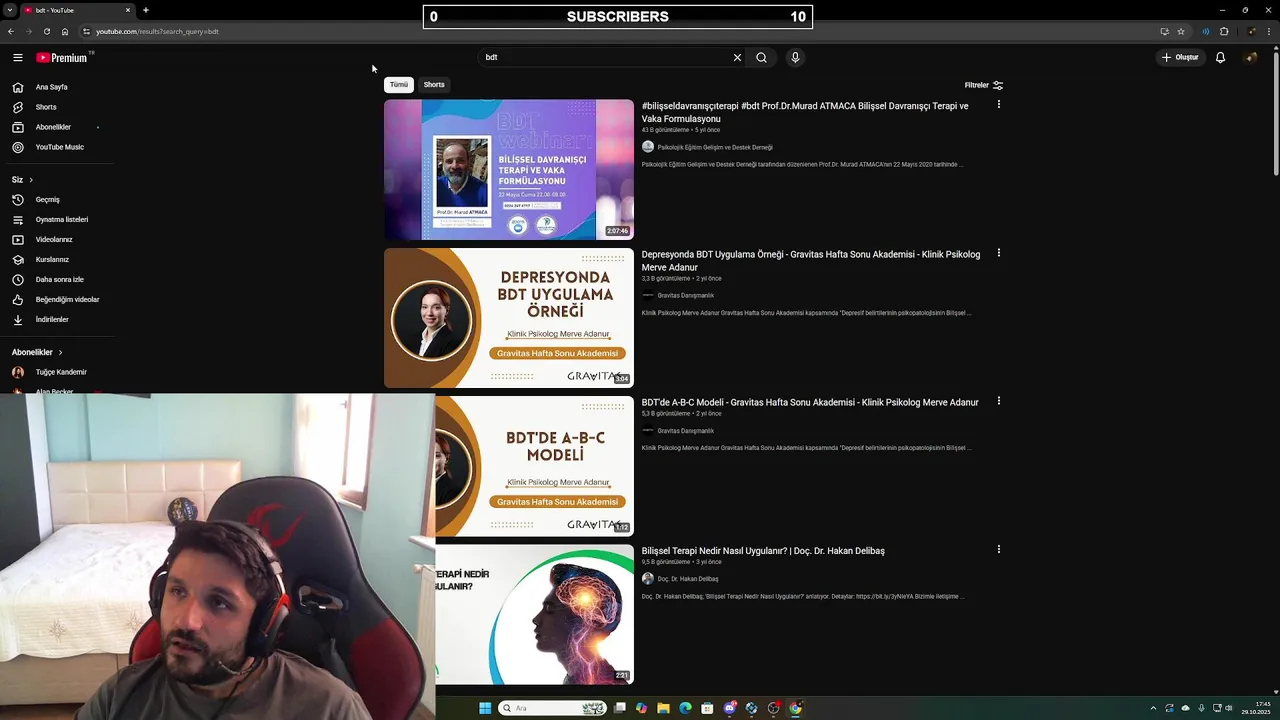Select the Tümü filter chip

click(399, 85)
